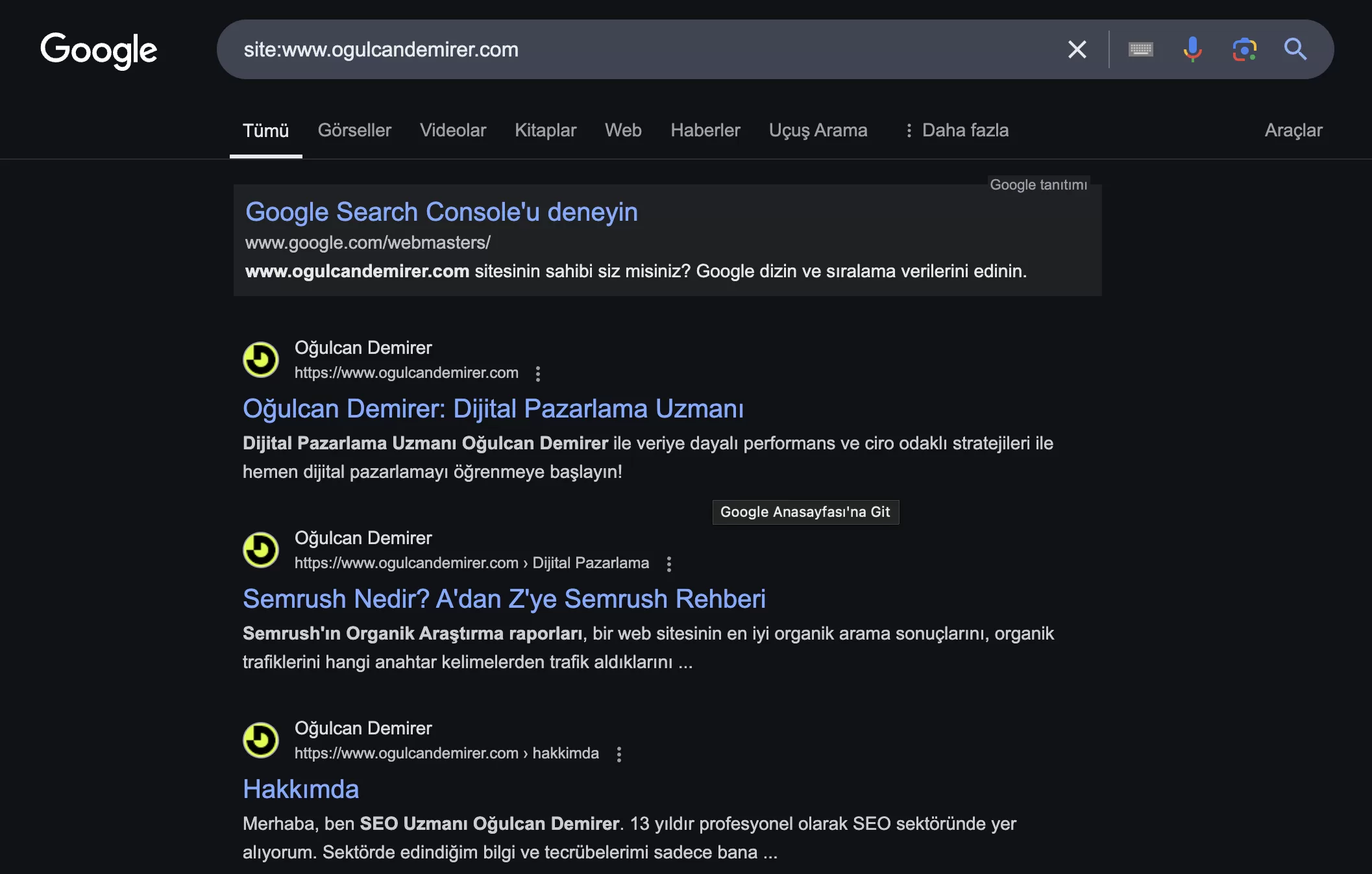The image size is (1372, 874).
Task: Click the 'Google Anasayfası'na Git' tooltip
Action: (805, 512)
